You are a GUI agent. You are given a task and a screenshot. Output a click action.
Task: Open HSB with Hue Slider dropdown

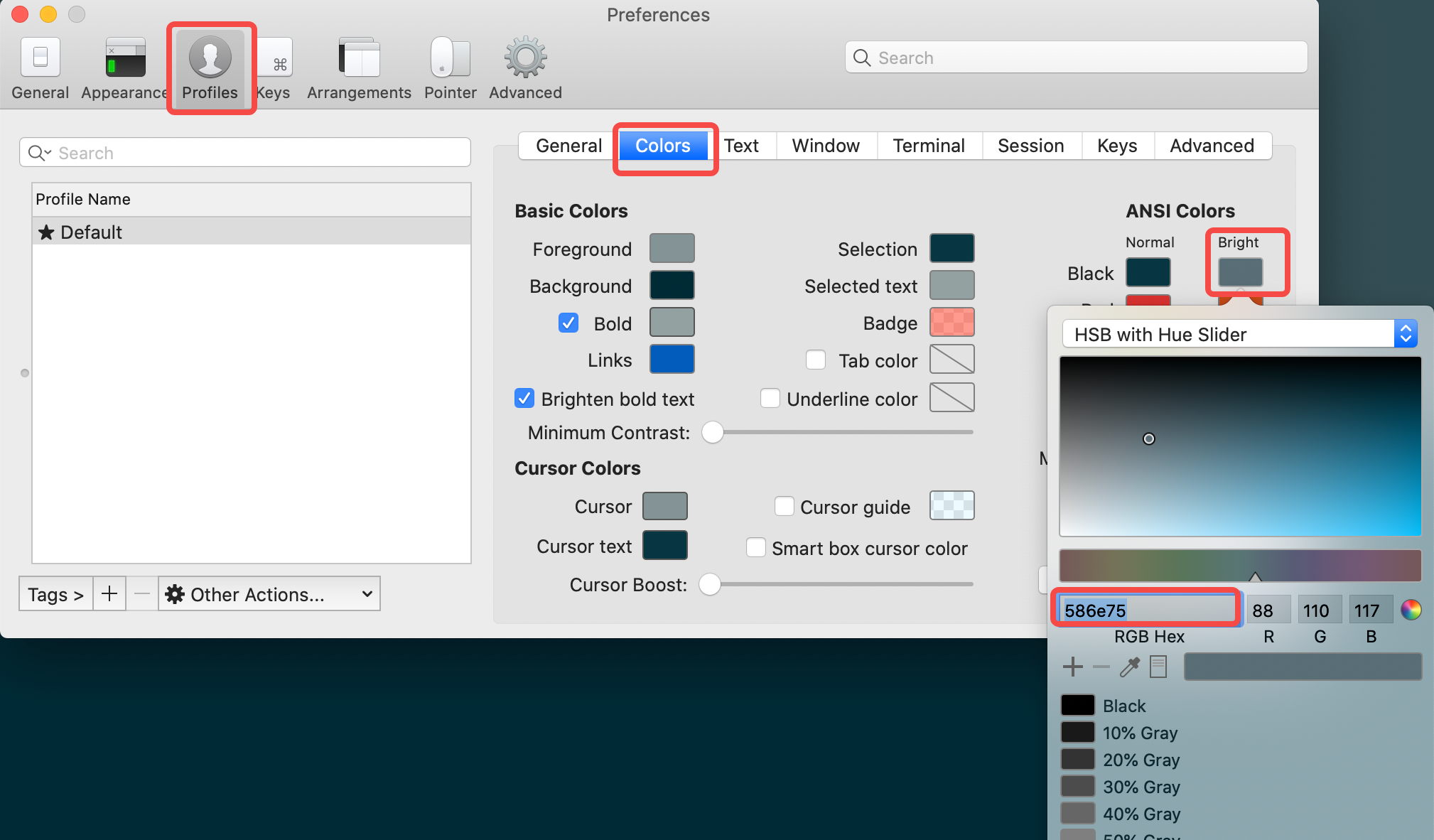1239,334
